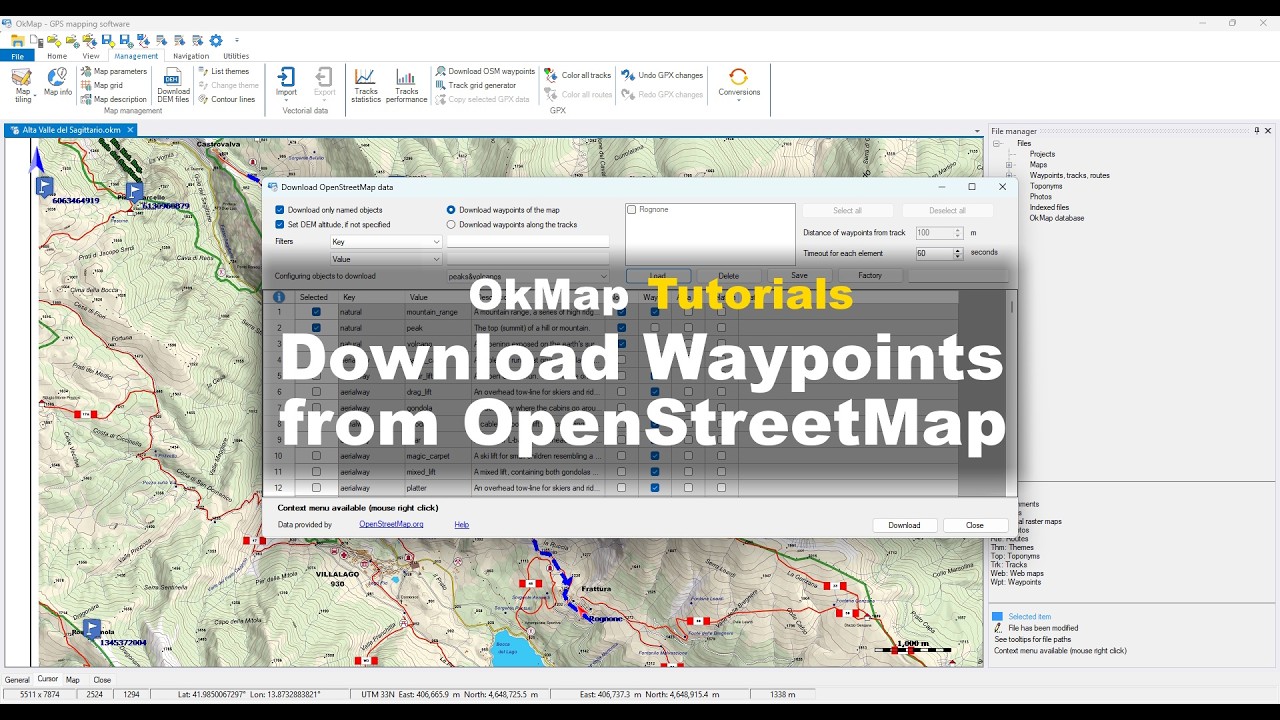
Task: Click the info icon in table header
Action: [x=279, y=297]
